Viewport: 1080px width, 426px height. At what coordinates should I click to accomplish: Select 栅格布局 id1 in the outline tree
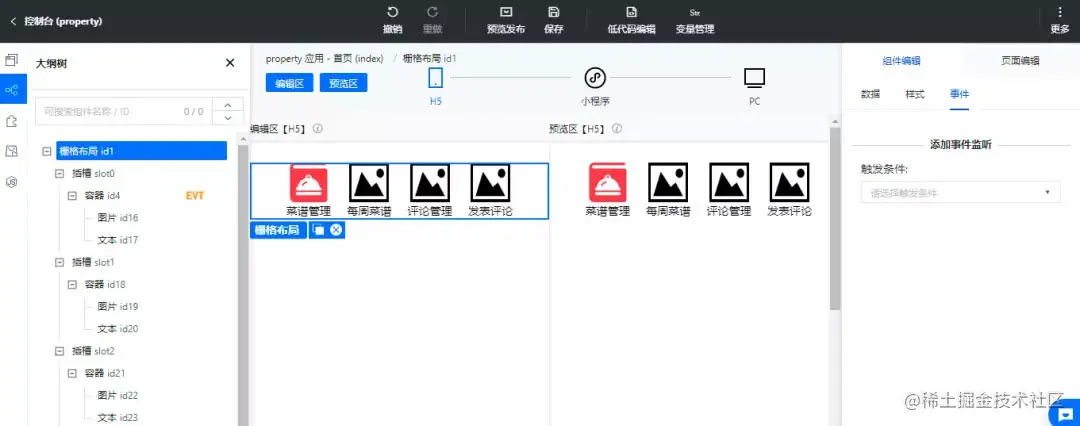(x=141, y=151)
